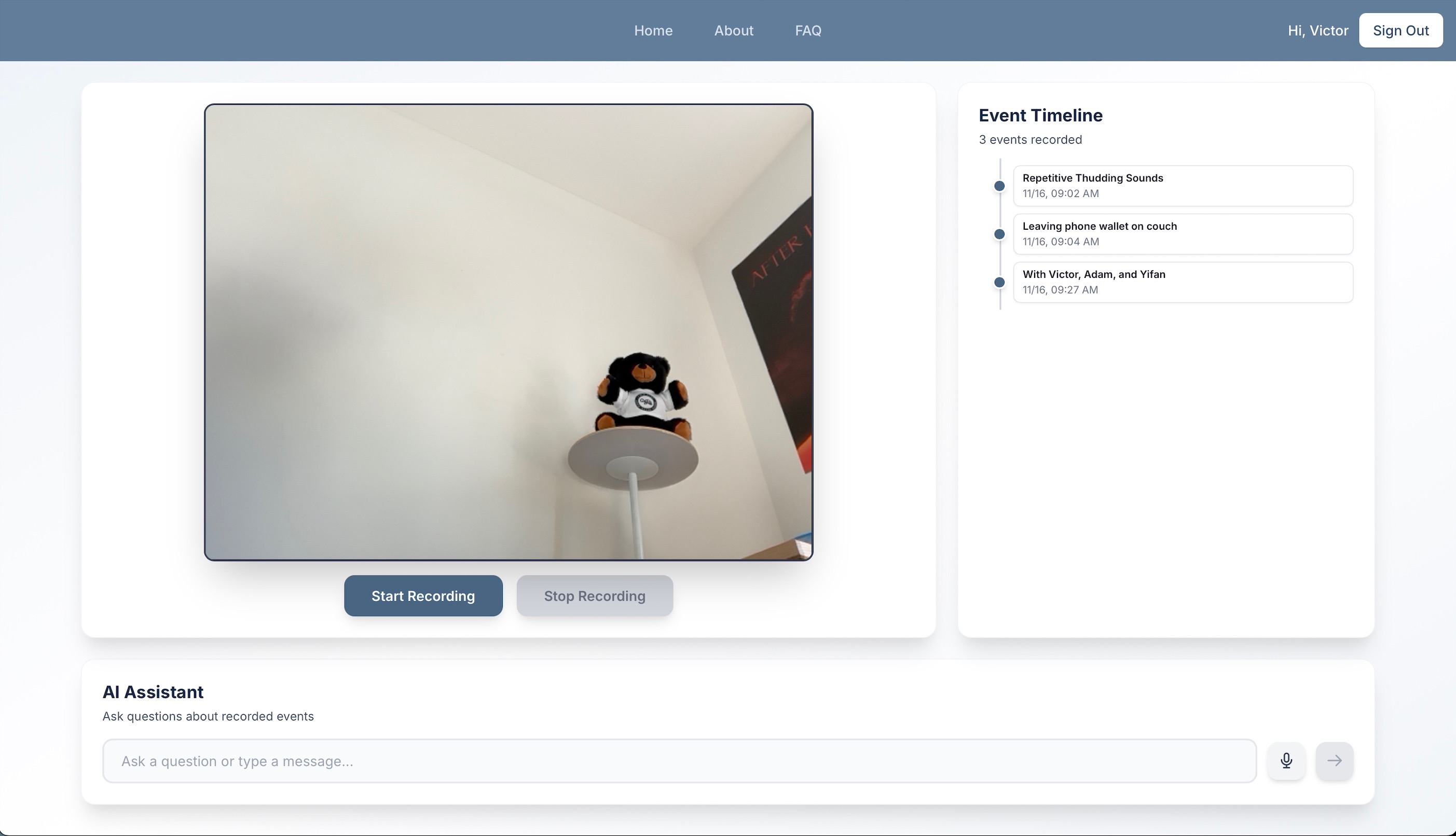Screen dimensions: 1456x836
Task: Go to the Home page
Action: tap(653, 31)
